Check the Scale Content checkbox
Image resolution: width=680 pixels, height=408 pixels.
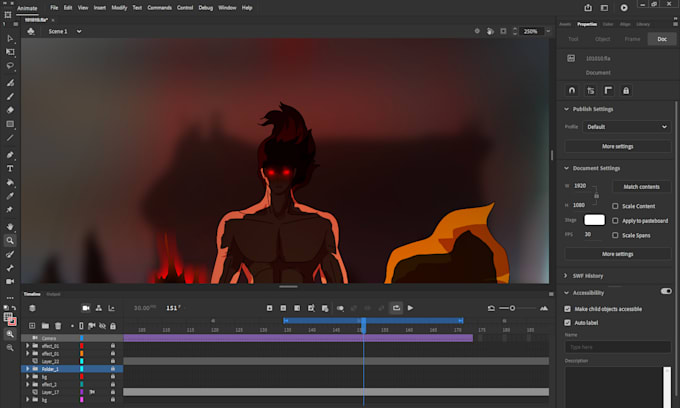click(x=615, y=206)
